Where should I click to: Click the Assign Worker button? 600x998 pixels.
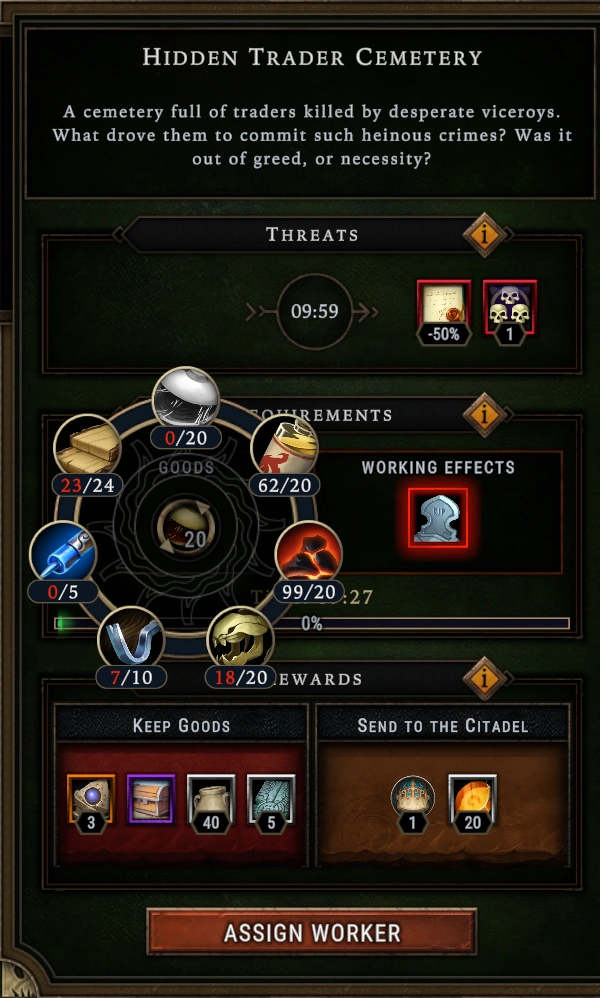tap(312, 932)
